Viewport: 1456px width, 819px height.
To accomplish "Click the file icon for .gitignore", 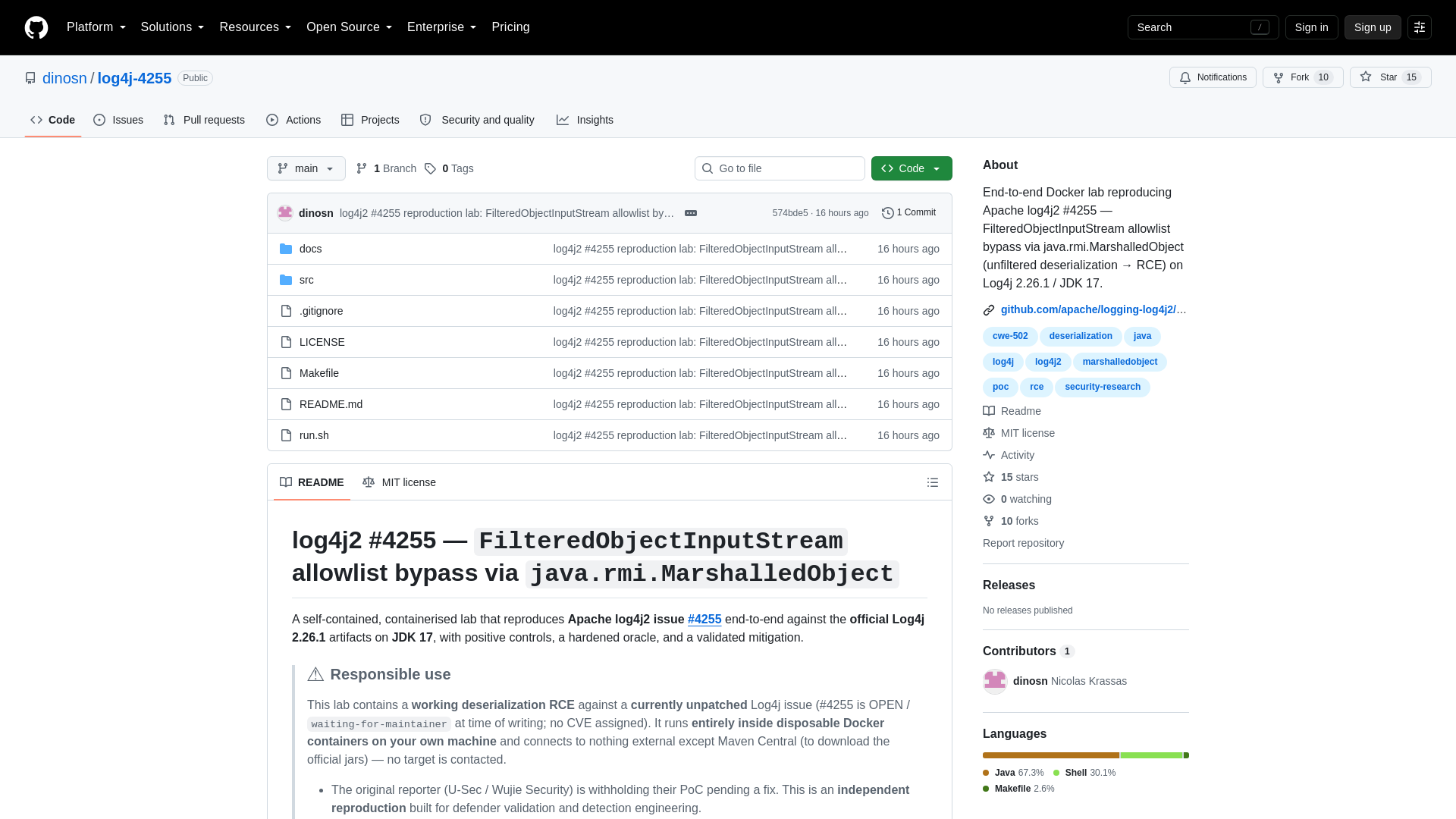I will (286, 311).
